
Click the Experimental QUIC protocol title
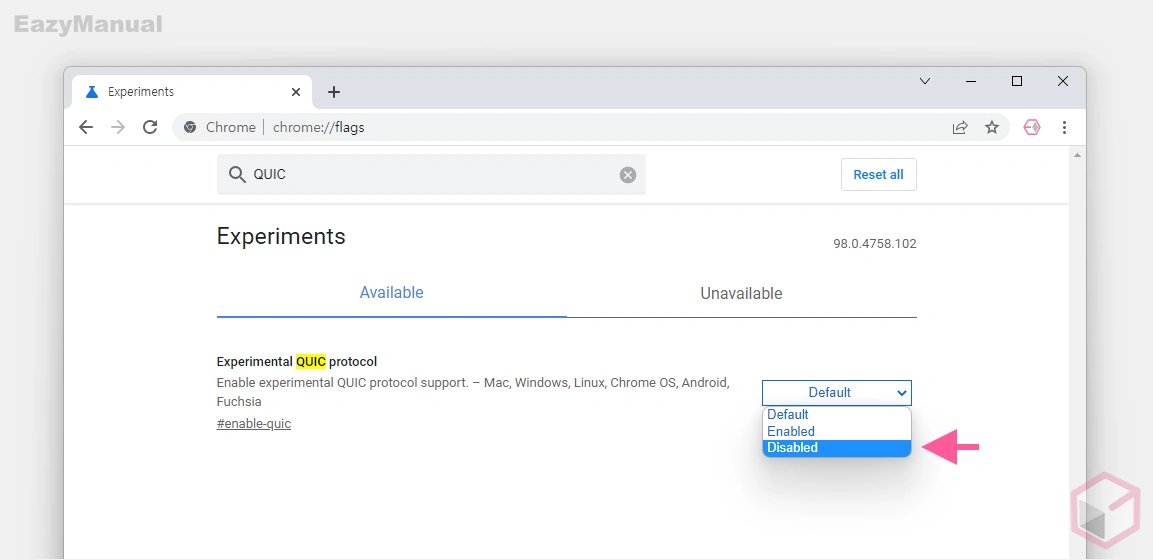click(x=297, y=362)
